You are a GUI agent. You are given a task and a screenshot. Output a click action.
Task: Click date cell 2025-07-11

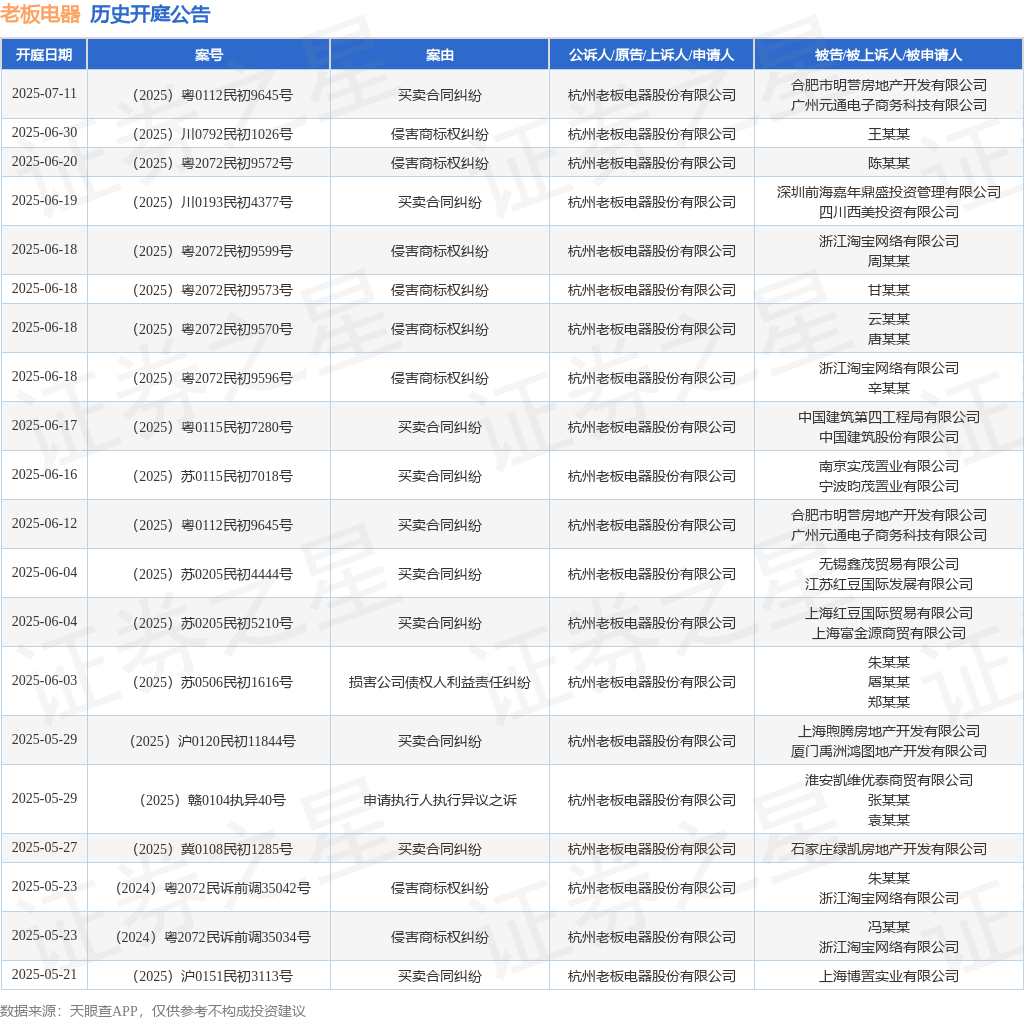[x=44, y=93]
